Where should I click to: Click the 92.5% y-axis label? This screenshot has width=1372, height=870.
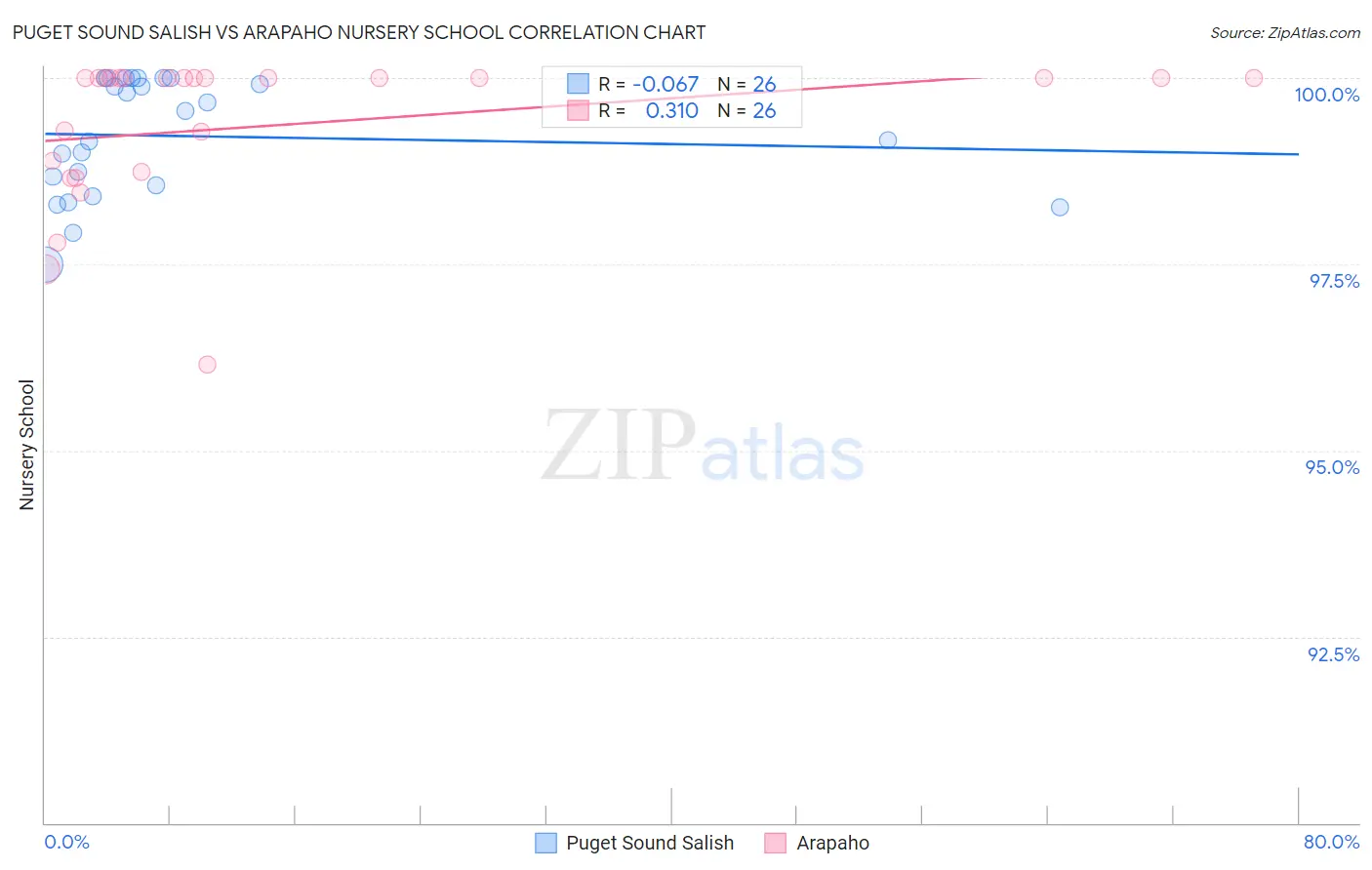coord(1333,654)
